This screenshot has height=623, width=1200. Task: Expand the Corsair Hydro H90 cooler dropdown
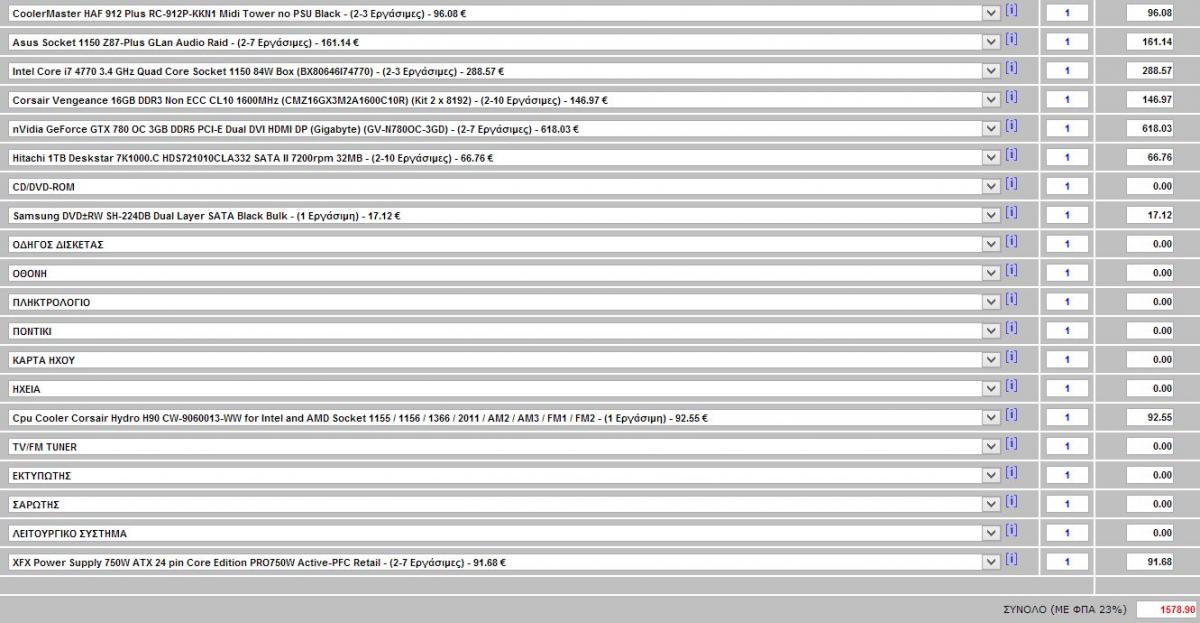coord(990,418)
